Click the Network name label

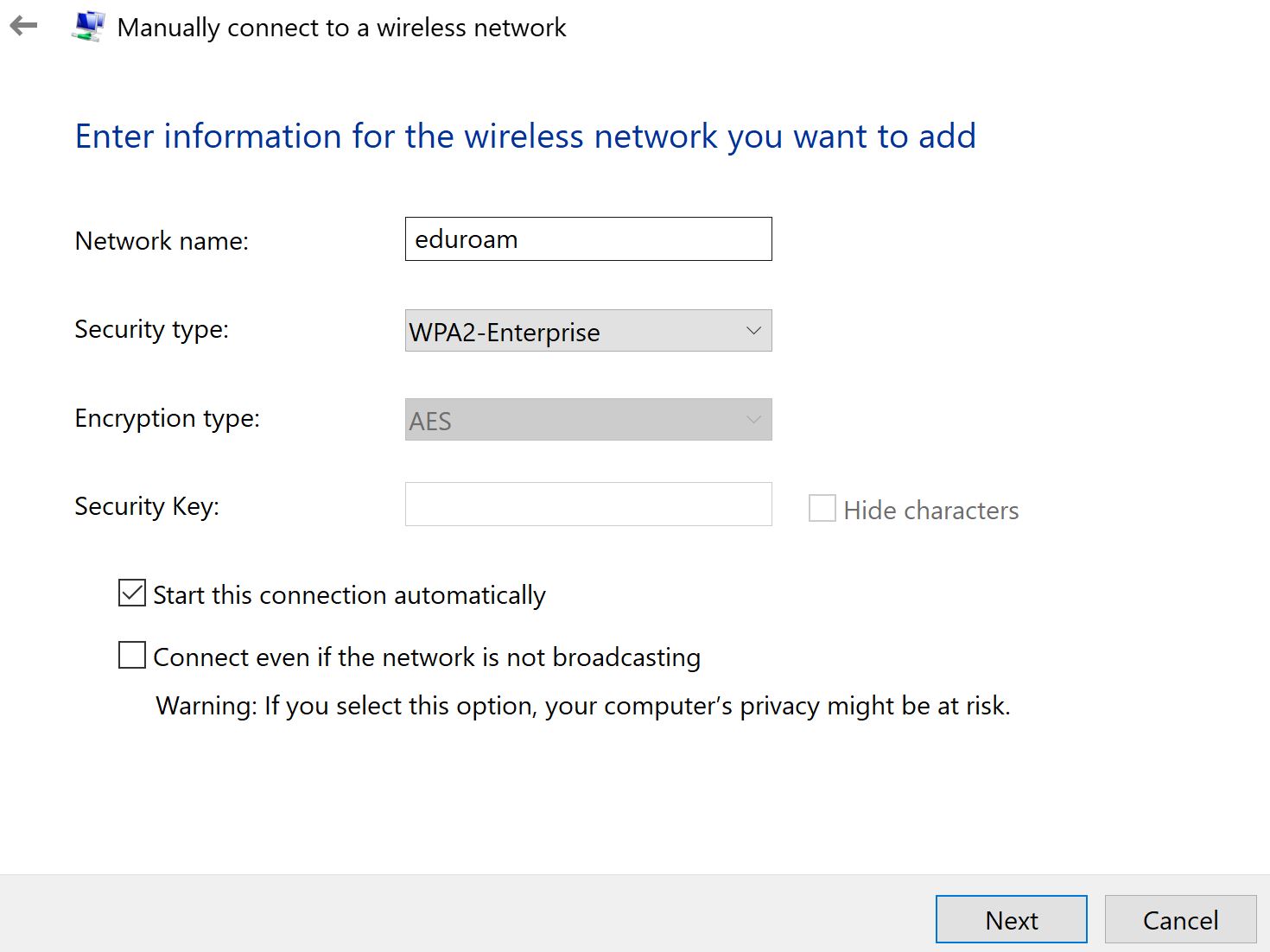(162, 241)
